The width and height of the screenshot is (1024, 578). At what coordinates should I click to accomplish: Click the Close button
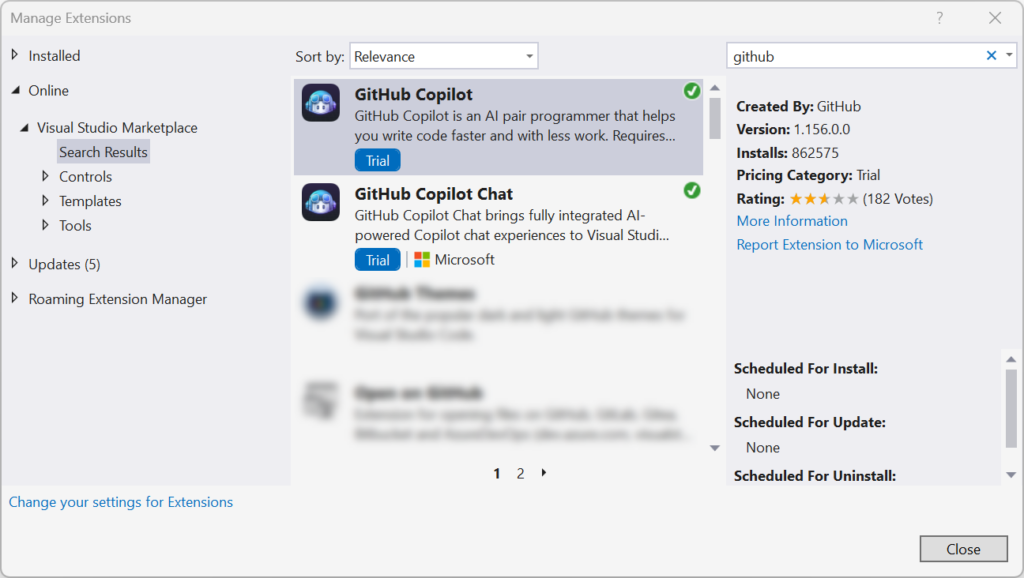(x=963, y=548)
